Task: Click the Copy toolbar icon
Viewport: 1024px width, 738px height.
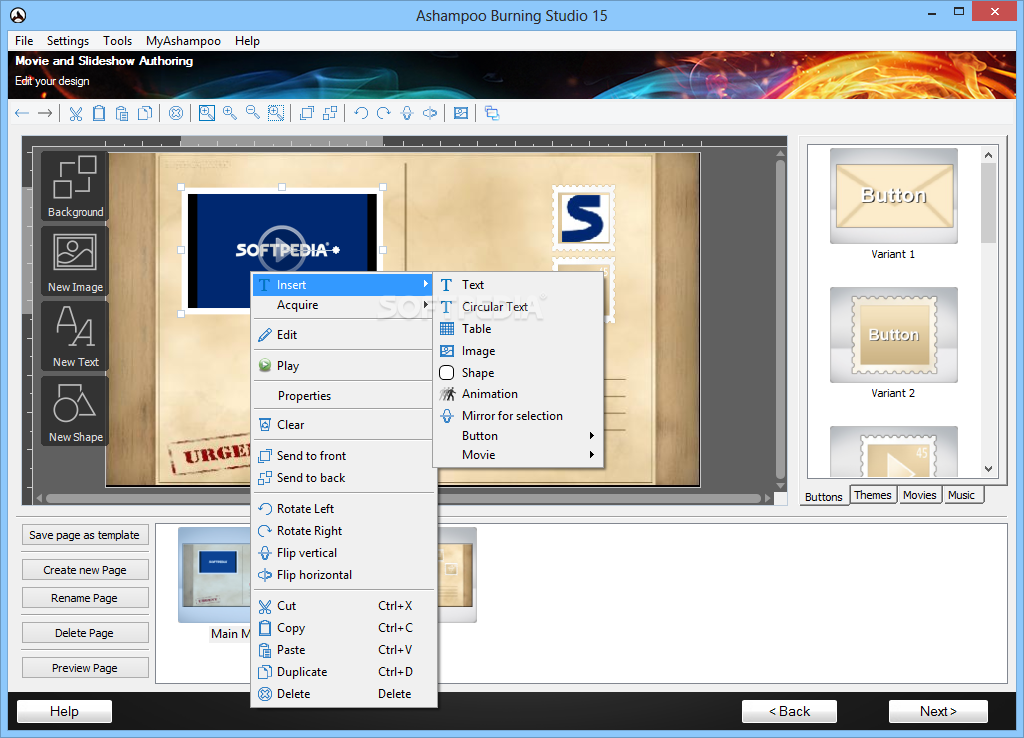Action: point(99,114)
